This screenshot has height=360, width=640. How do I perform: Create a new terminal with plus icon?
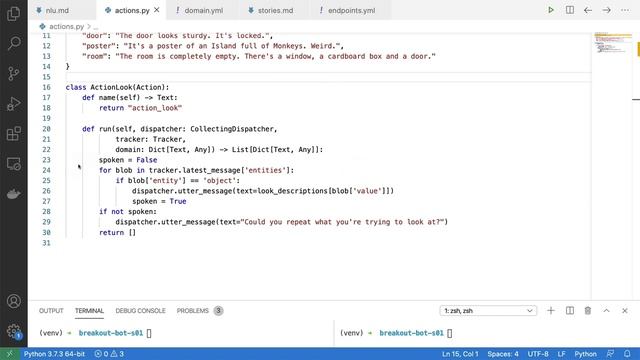click(551, 311)
